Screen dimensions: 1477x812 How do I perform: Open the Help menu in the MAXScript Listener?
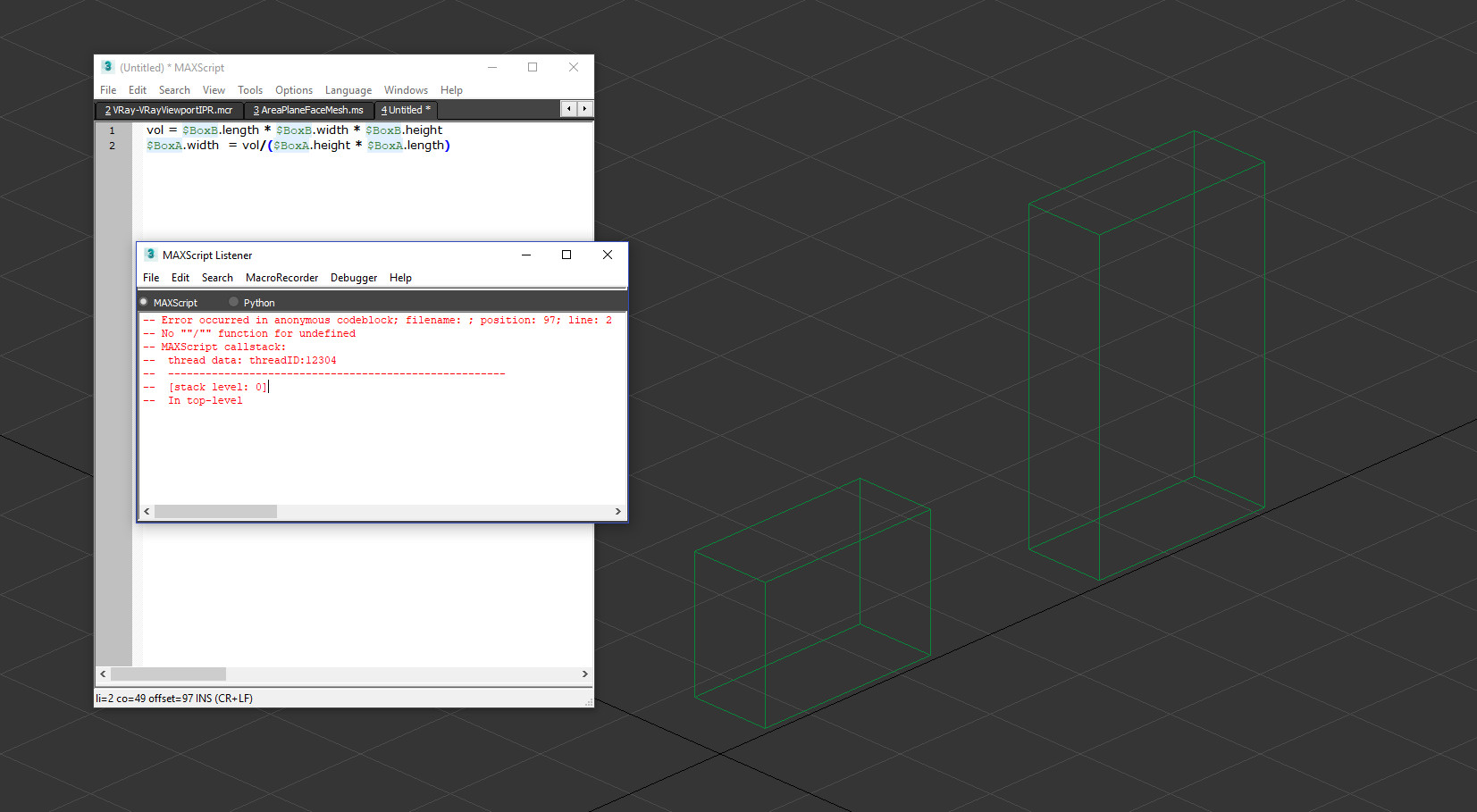tap(400, 278)
